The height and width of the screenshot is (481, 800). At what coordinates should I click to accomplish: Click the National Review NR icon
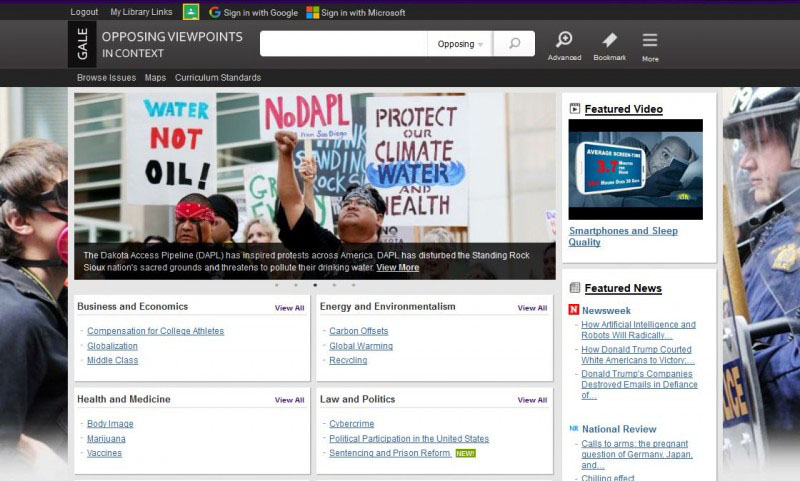pos(573,428)
